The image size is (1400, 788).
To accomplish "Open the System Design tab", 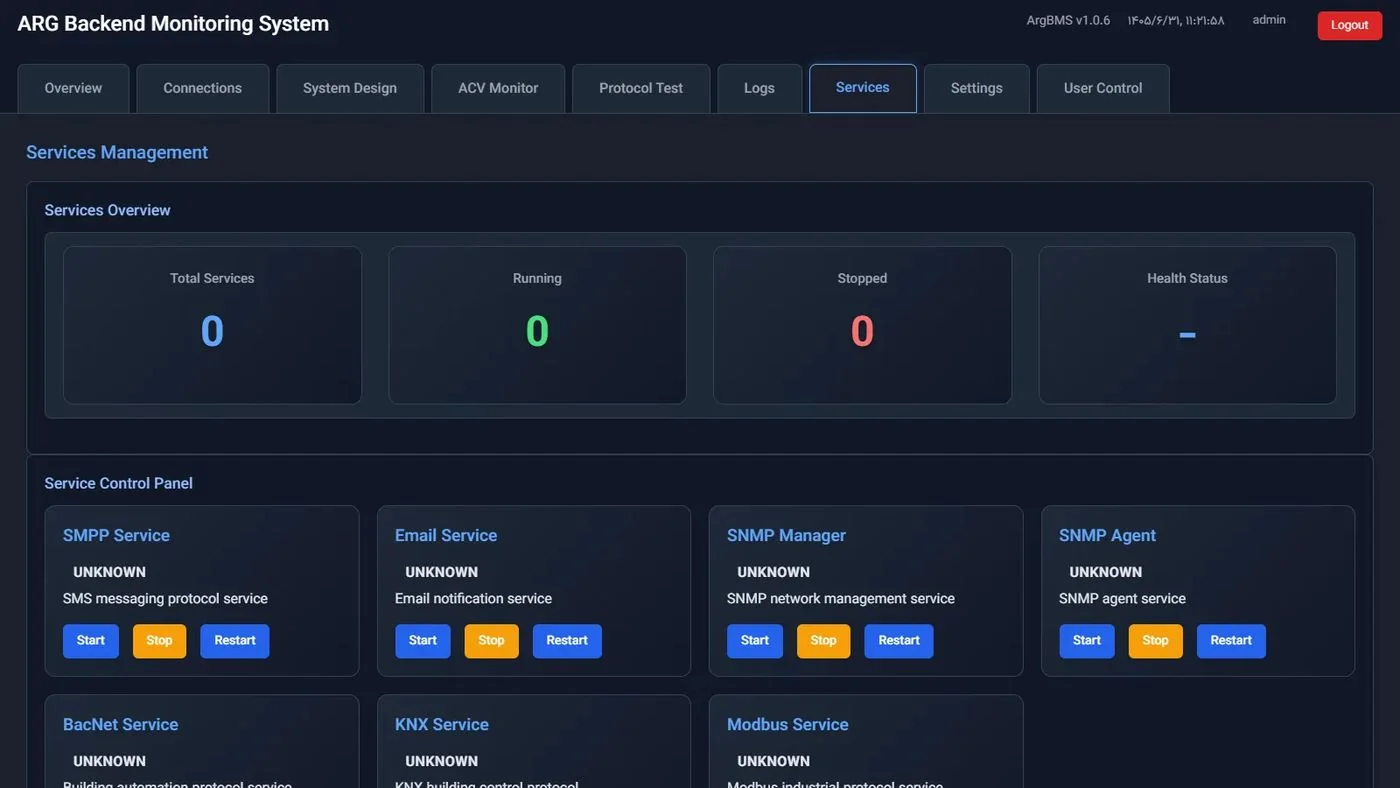I will pyautogui.click(x=350, y=88).
